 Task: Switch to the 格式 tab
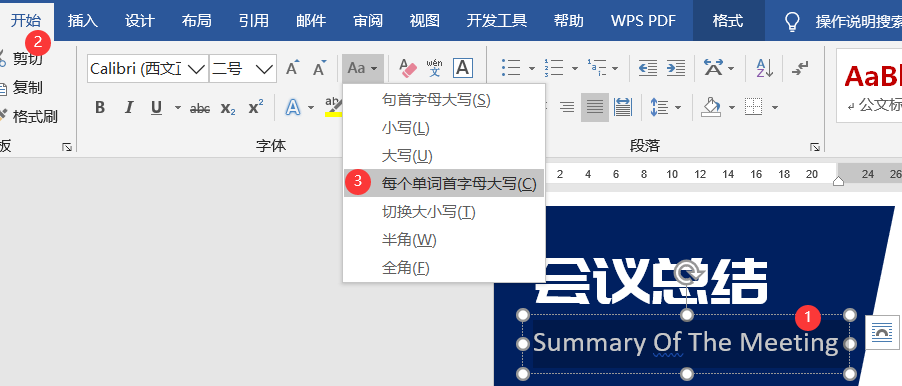pos(728,21)
